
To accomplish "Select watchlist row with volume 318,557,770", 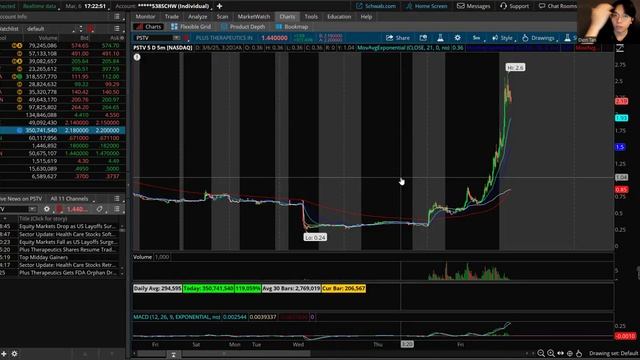I will 62,76.
